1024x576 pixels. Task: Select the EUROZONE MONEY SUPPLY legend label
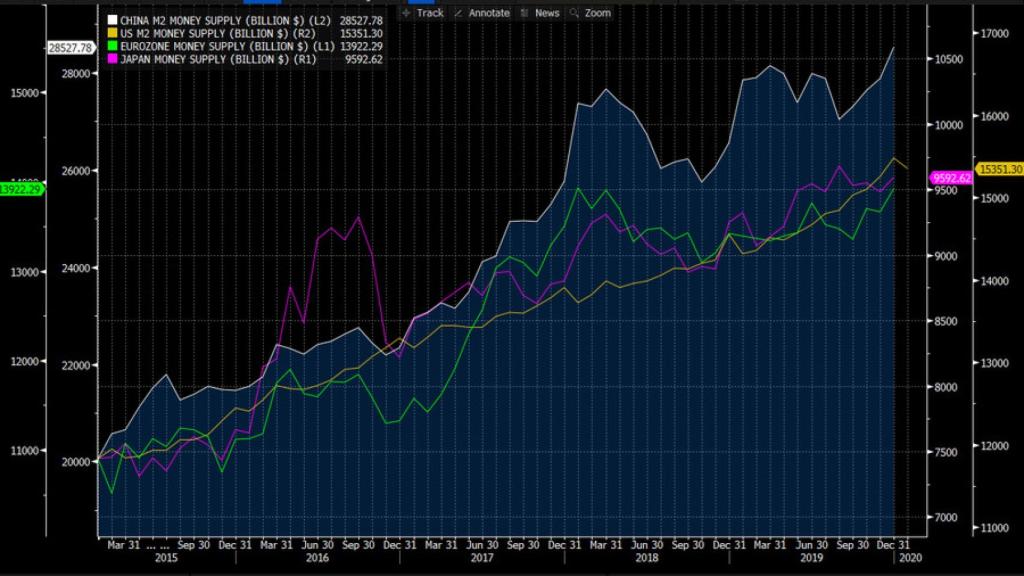pos(227,46)
